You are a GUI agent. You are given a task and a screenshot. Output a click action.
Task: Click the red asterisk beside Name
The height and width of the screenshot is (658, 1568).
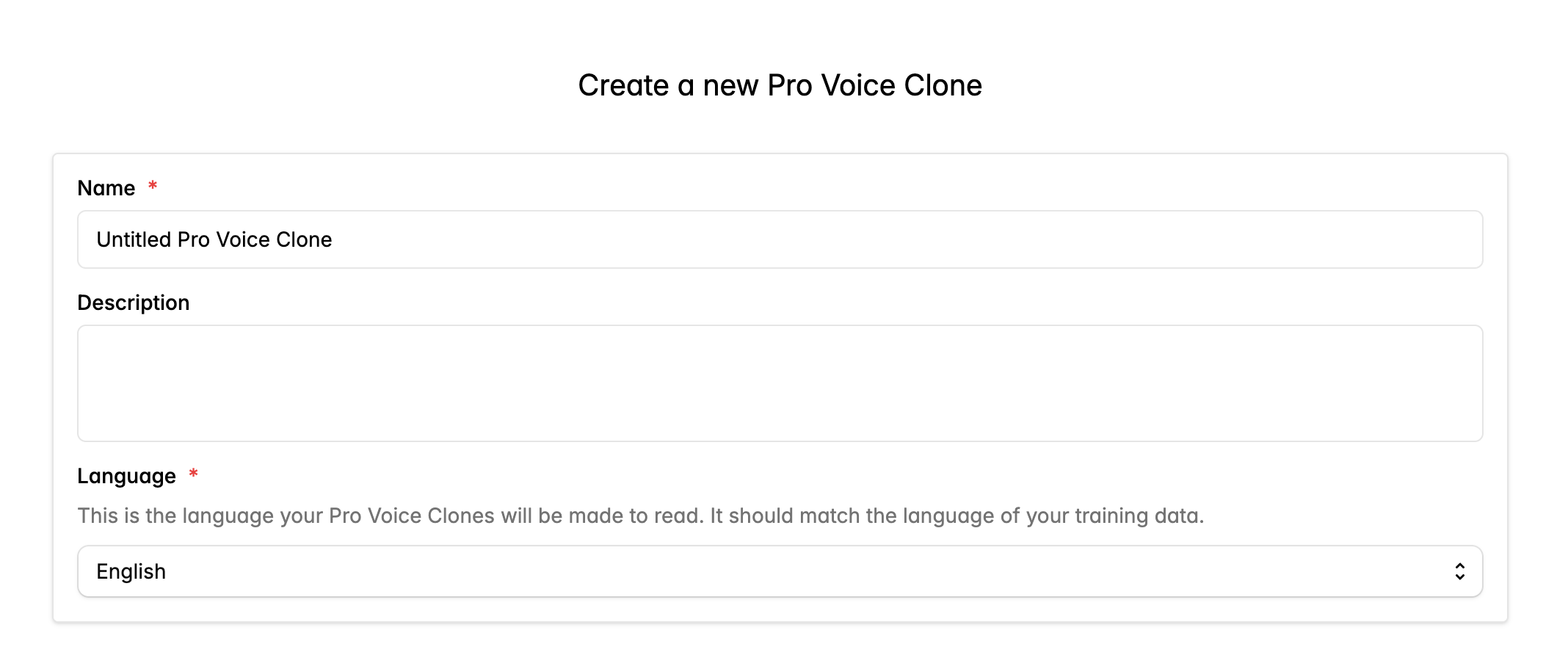pos(153,186)
